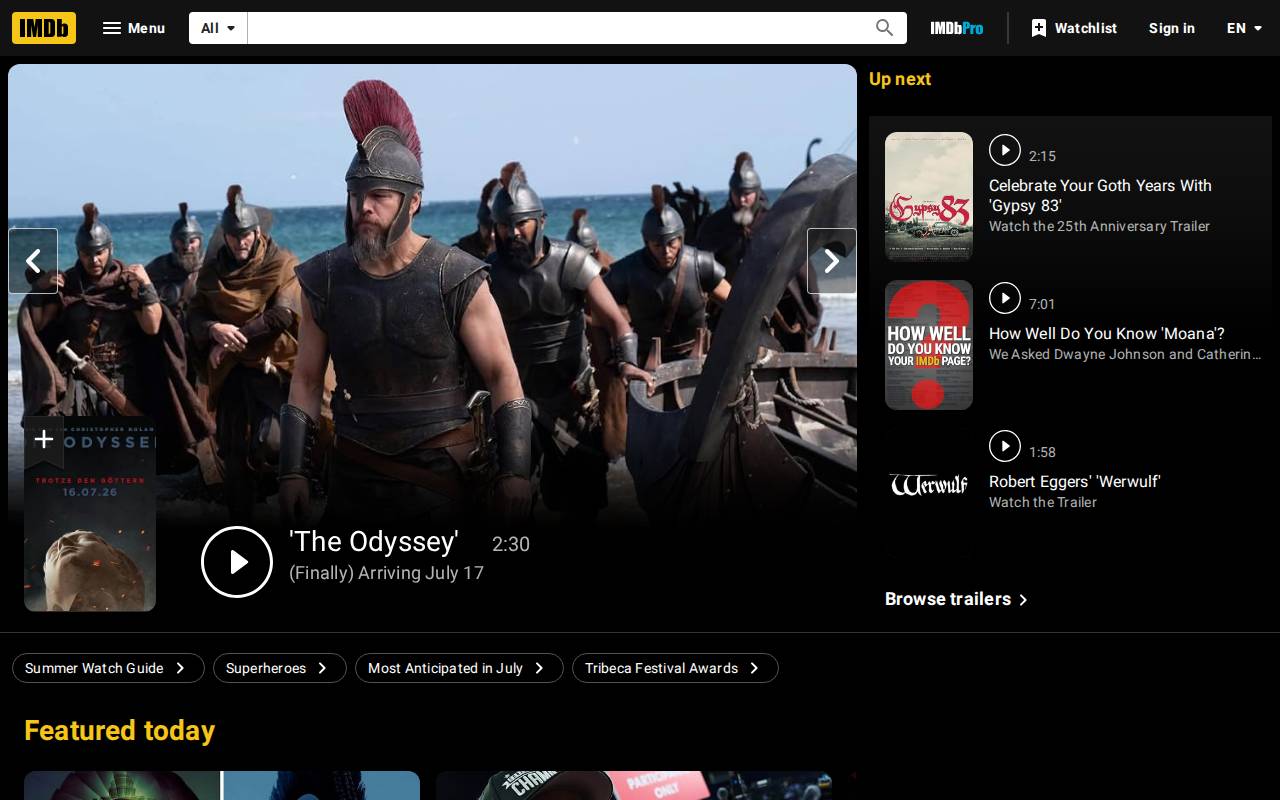The height and width of the screenshot is (800, 1280).
Task: Open the Watchlist
Action: pyautogui.click(x=1074, y=28)
